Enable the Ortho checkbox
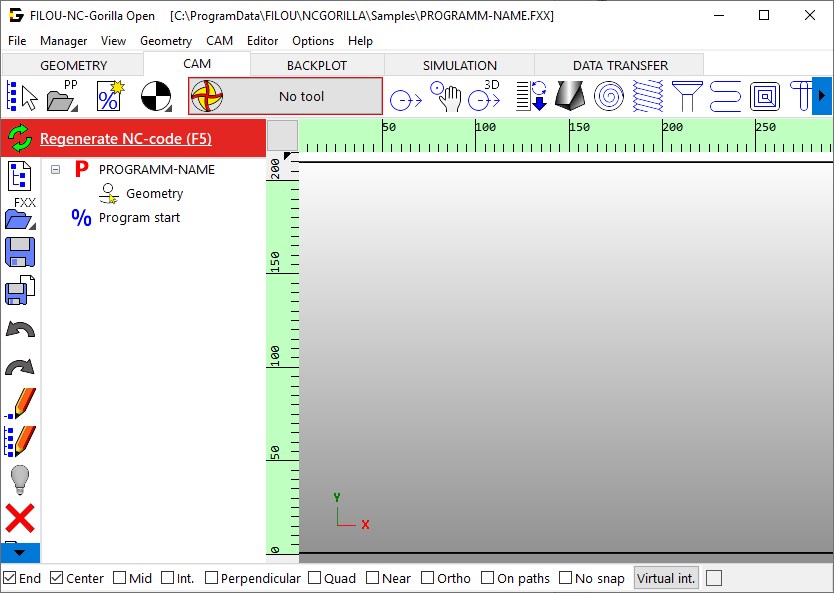Screen dimensions: 834x593 pos(427,578)
